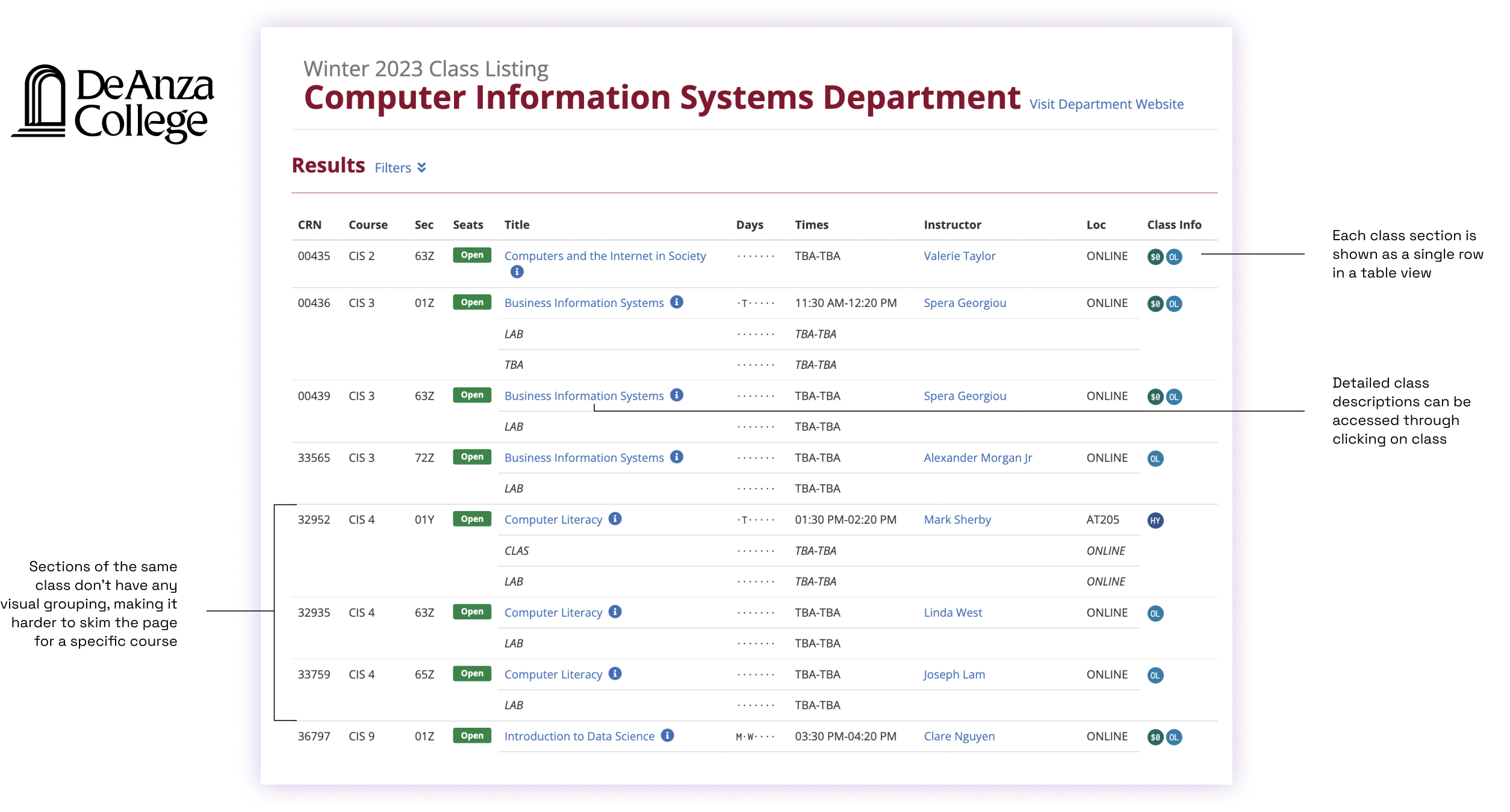This screenshot has width=1510, height=812.
Task: Click OL badge in CRN 00439 row
Action: click(1173, 397)
